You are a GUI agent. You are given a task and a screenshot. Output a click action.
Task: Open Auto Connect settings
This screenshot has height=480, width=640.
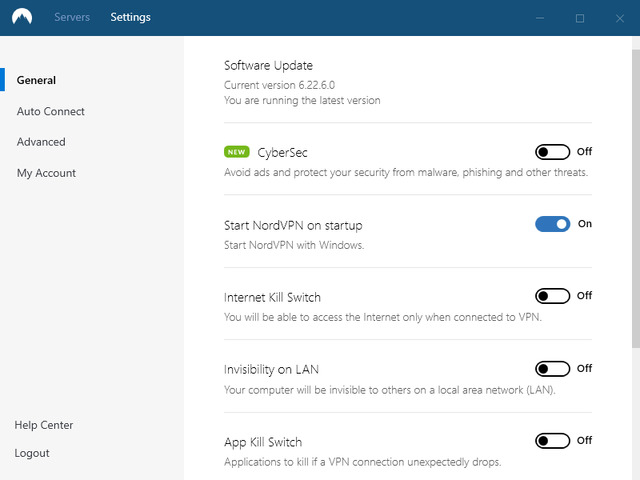[50, 111]
